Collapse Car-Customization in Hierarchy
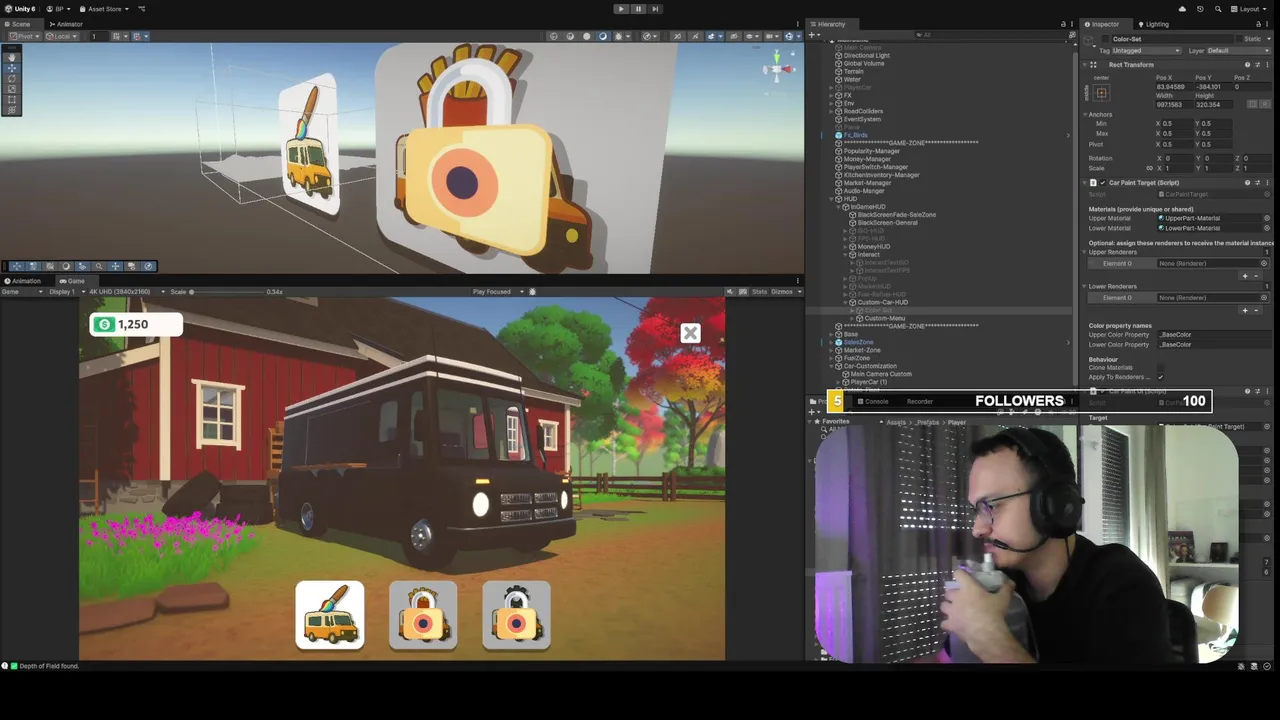 pos(833,366)
